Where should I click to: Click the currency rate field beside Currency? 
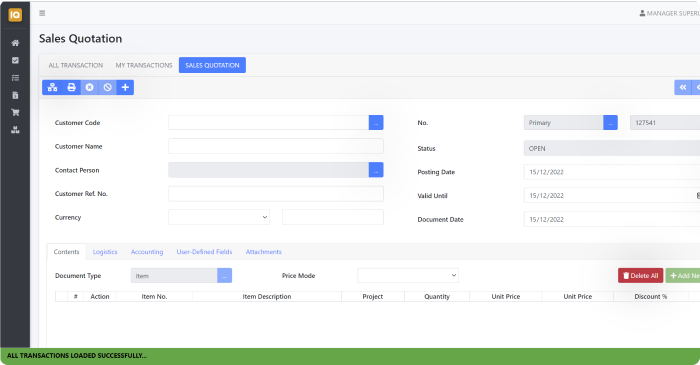pyautogui.click(x=333, y=217)
